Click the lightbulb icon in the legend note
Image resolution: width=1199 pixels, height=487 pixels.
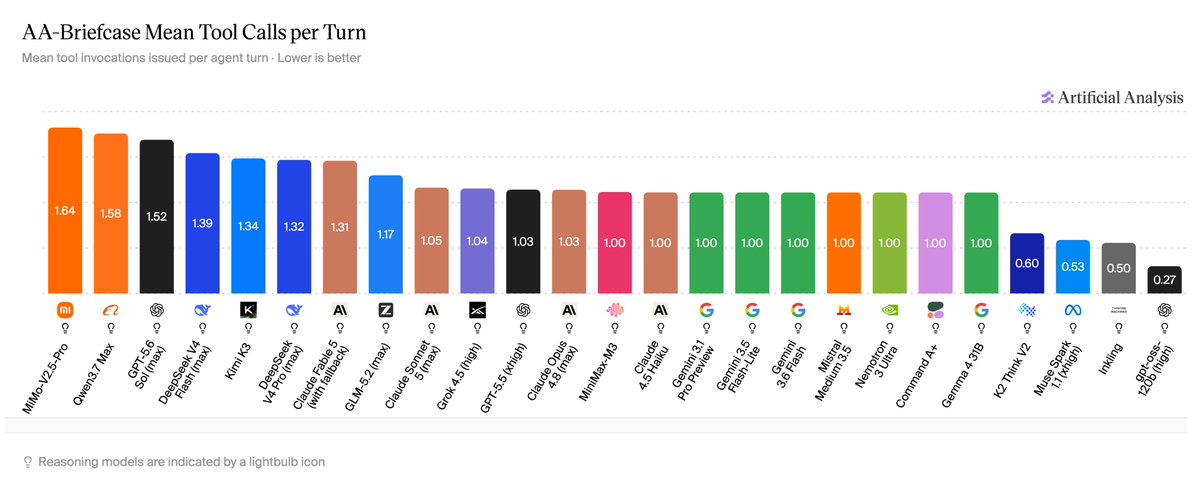[x=28, y=462]
